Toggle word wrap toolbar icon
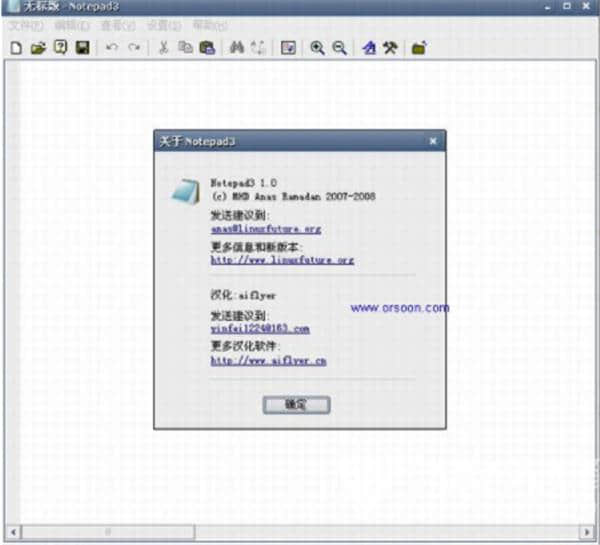The width and height of the screenshot is (600, 545). pos(288,48)
